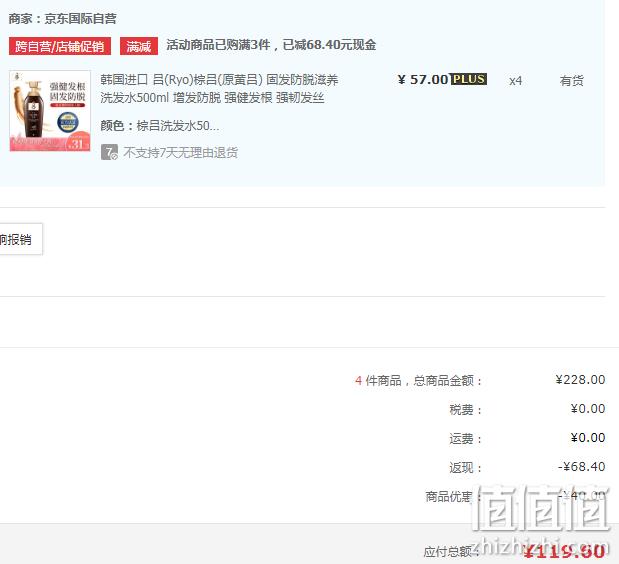
Task: Click the x4 quantity indicator
Action: [x=515, y=81]
